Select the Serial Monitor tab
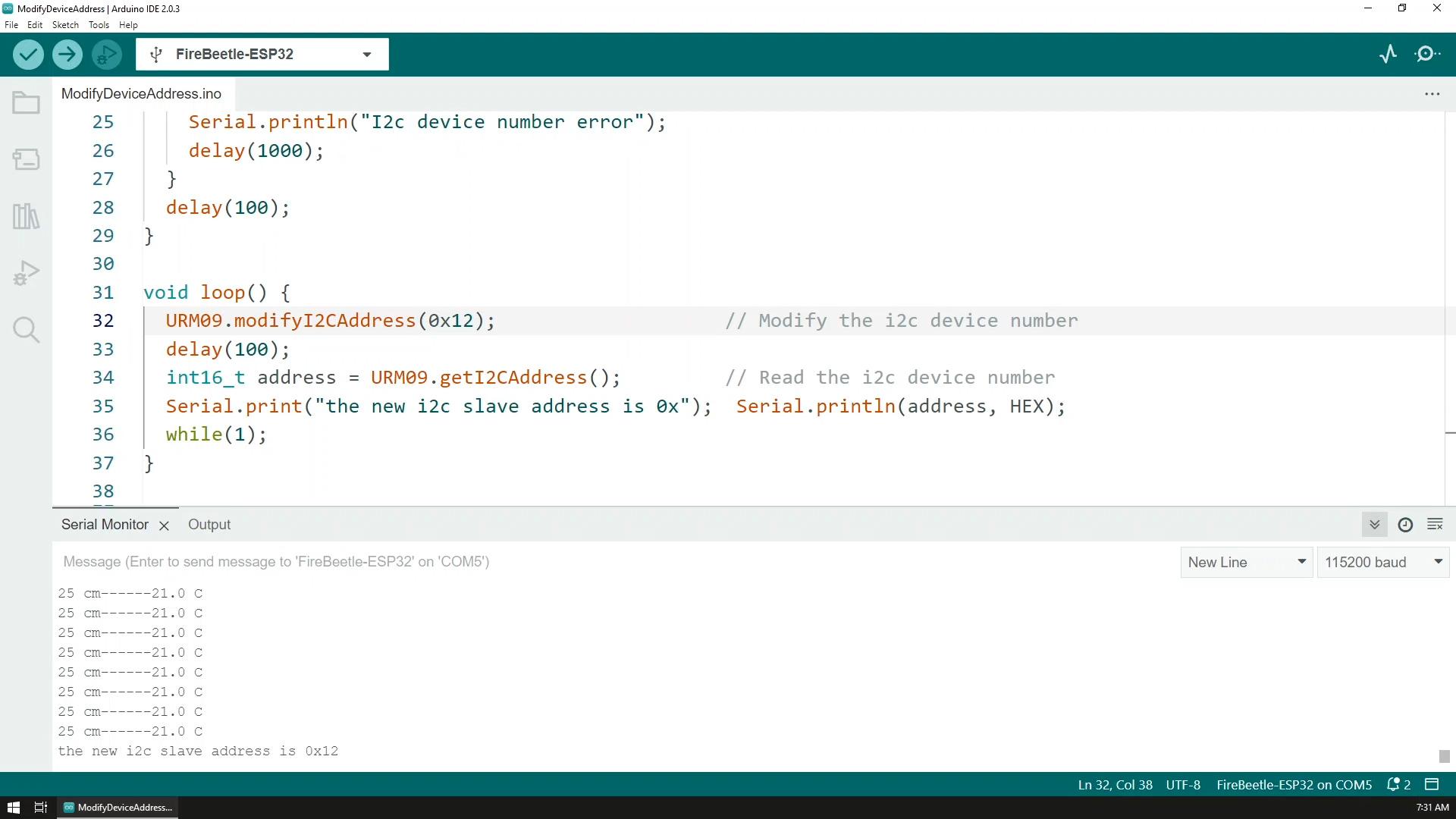Viewport: 1456px width, 819px height. click(105, 524)
